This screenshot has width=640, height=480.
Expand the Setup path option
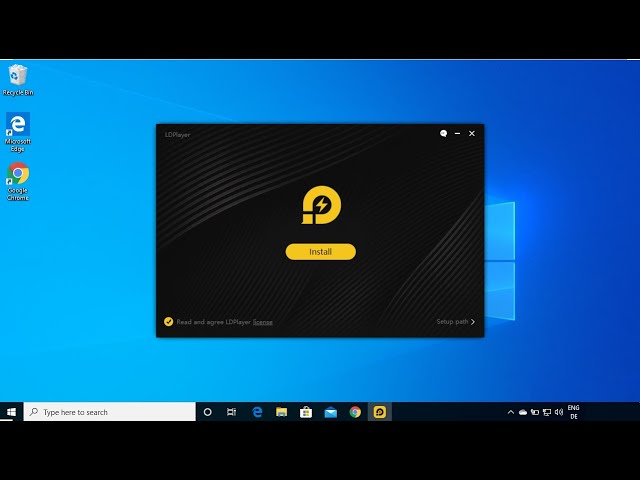tap(456, 322)
